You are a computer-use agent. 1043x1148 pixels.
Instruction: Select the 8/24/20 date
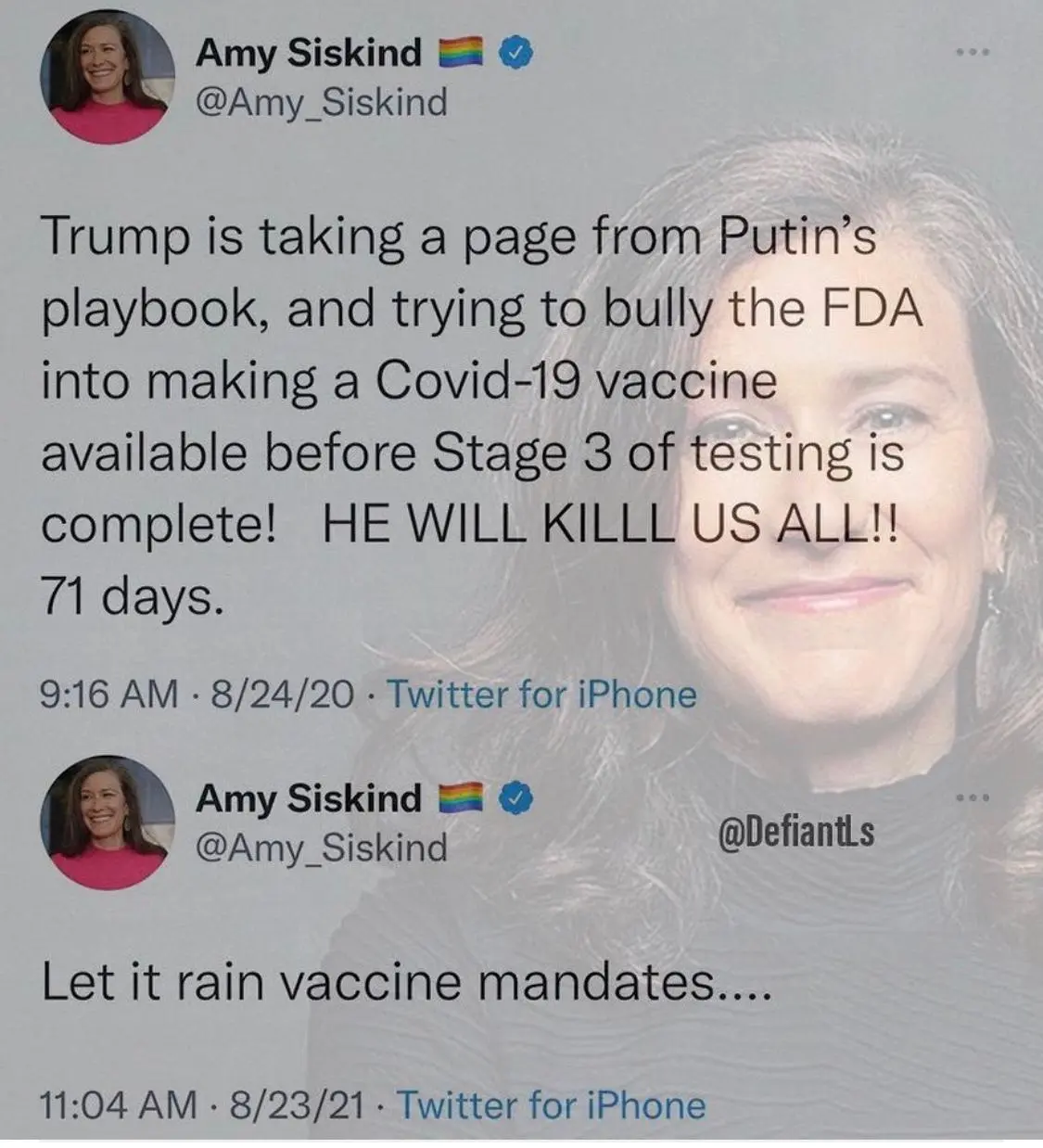click(283, 695)
